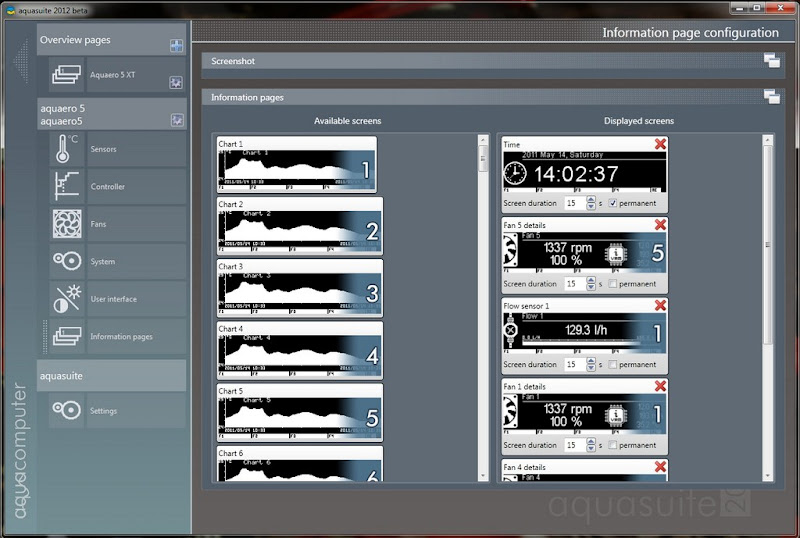Click the Overview pages add icon

pos(177,45)
